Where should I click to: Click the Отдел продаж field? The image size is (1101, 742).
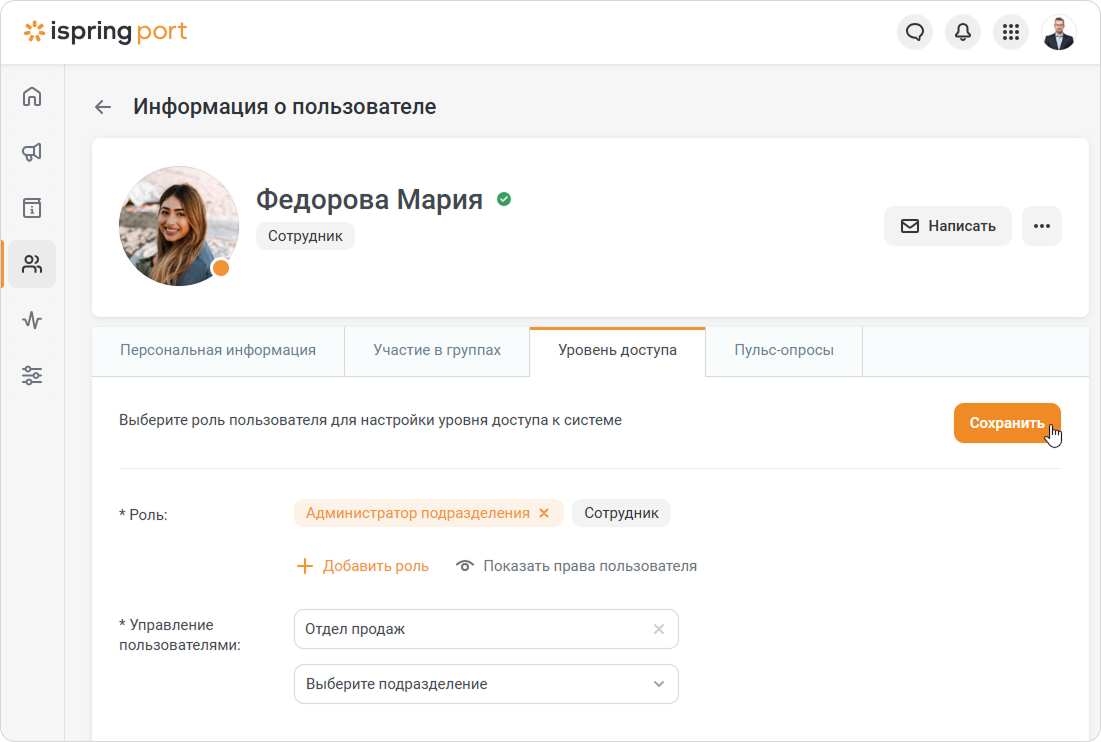tap(486, 629)
